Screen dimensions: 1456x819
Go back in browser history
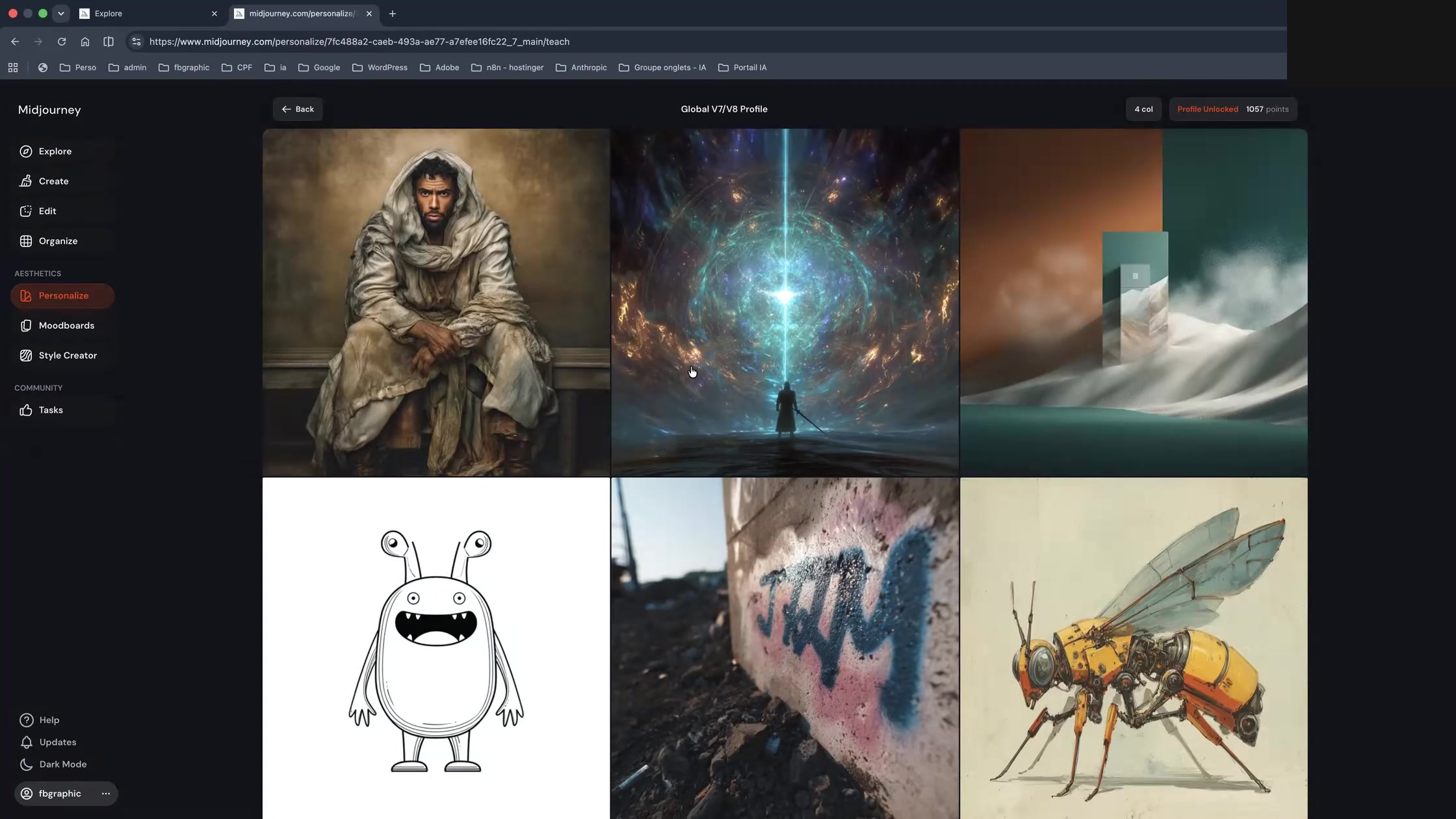[x=15, y=42]
